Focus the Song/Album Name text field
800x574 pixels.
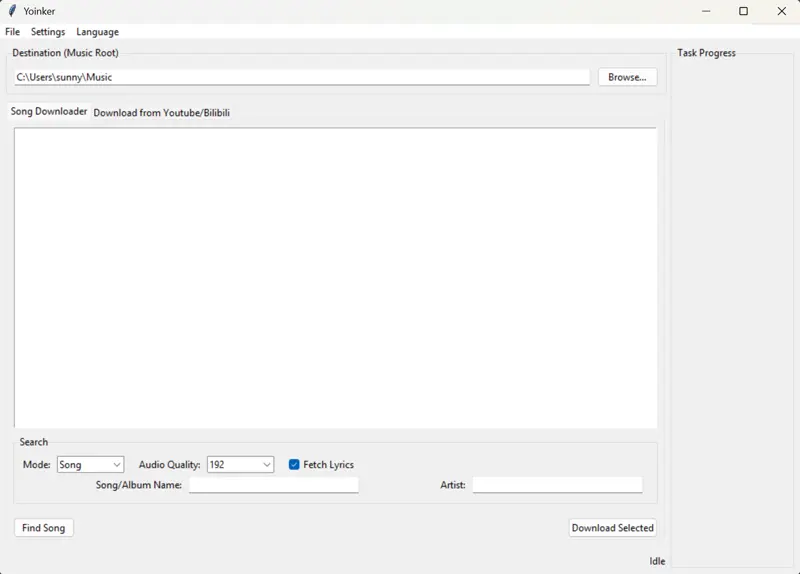click(x=273, y=485)
